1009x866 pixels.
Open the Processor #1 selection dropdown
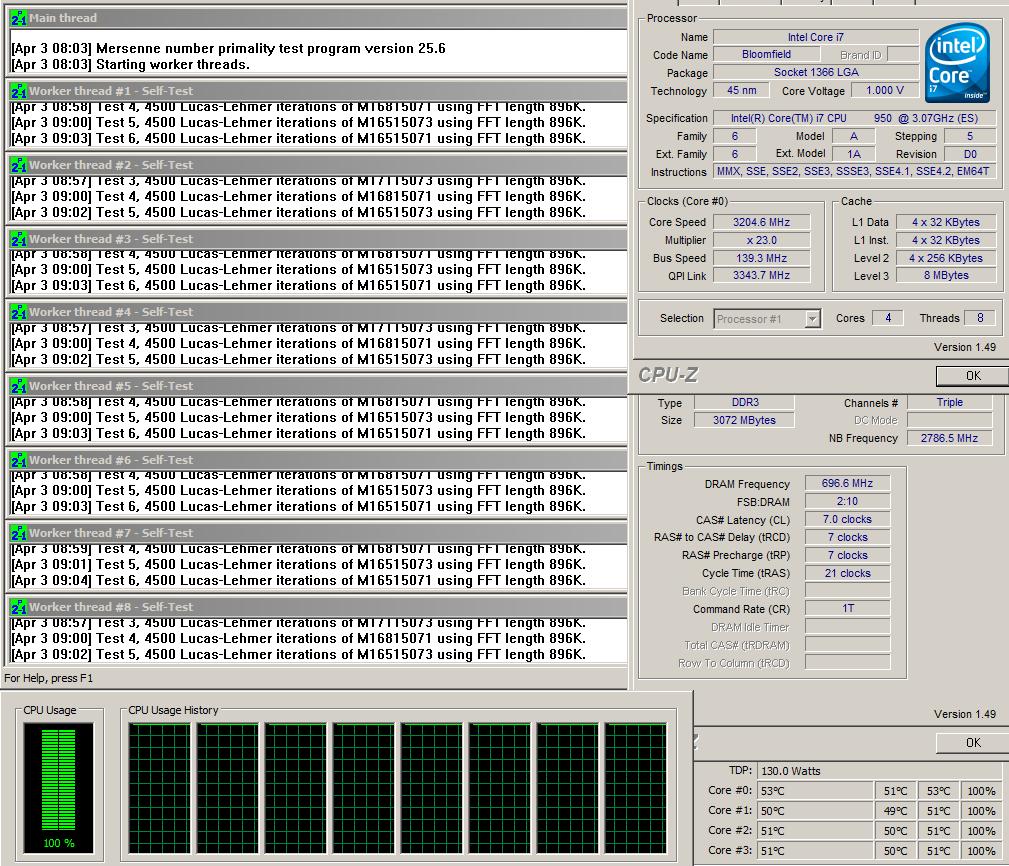point(813,318)
